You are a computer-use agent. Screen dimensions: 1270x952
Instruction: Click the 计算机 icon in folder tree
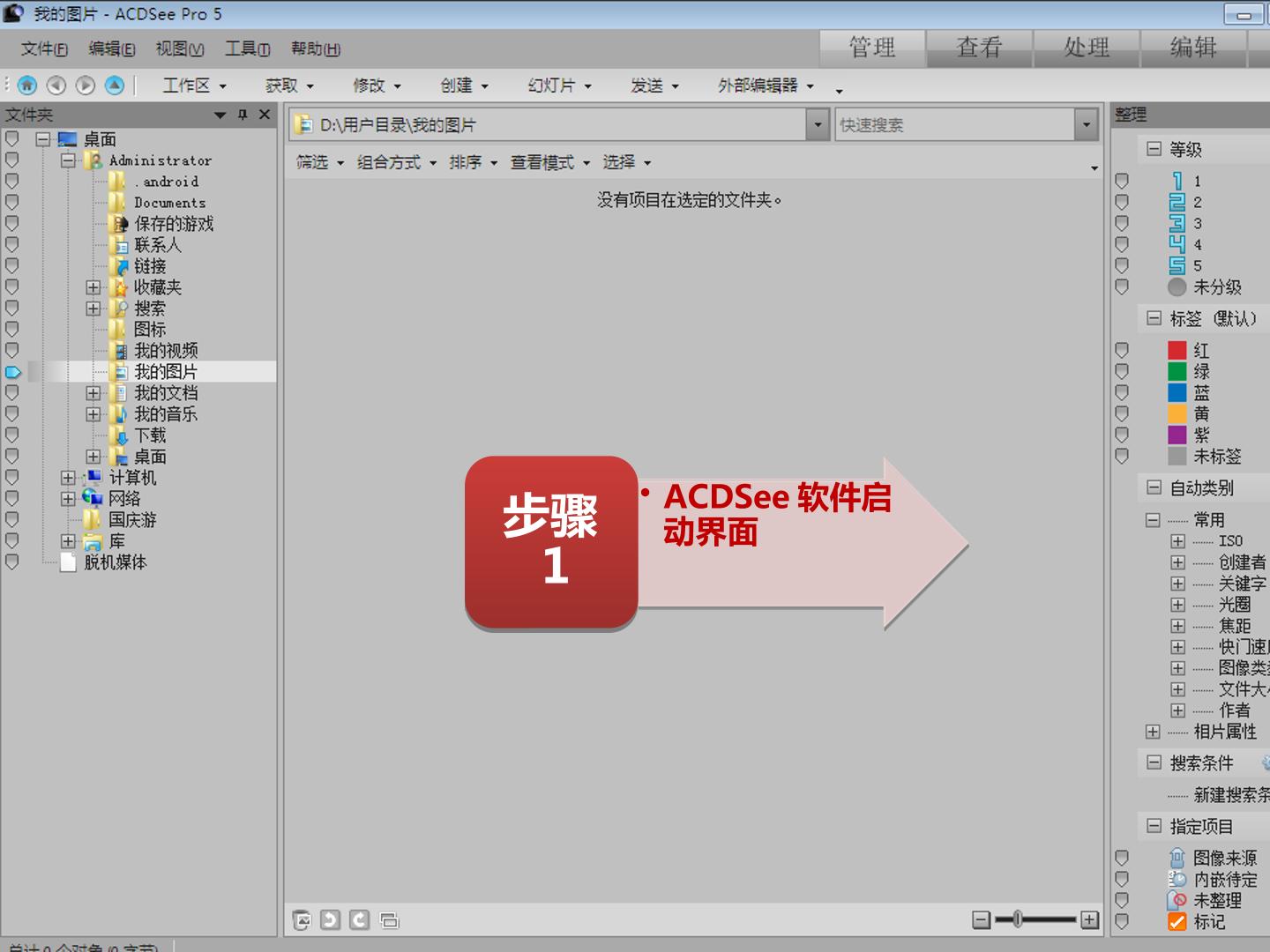[x=93, y=478]
